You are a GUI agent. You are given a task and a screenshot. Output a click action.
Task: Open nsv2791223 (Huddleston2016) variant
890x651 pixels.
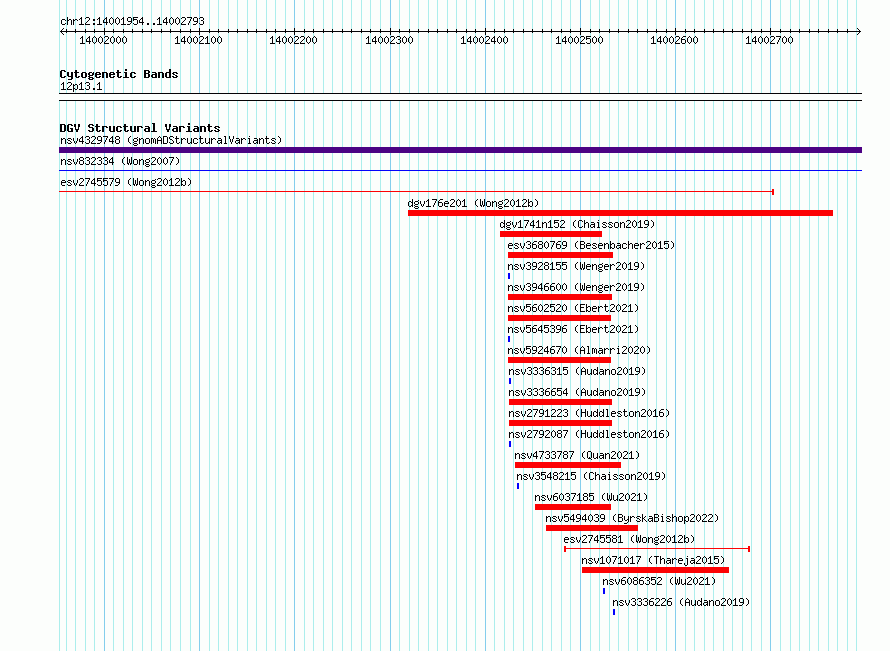click(x=589, y=413)
